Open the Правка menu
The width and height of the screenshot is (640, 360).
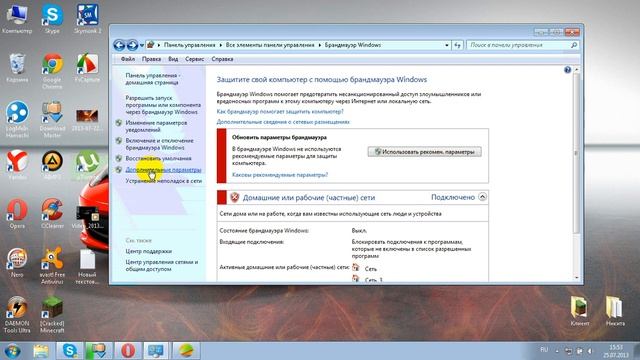151,59
